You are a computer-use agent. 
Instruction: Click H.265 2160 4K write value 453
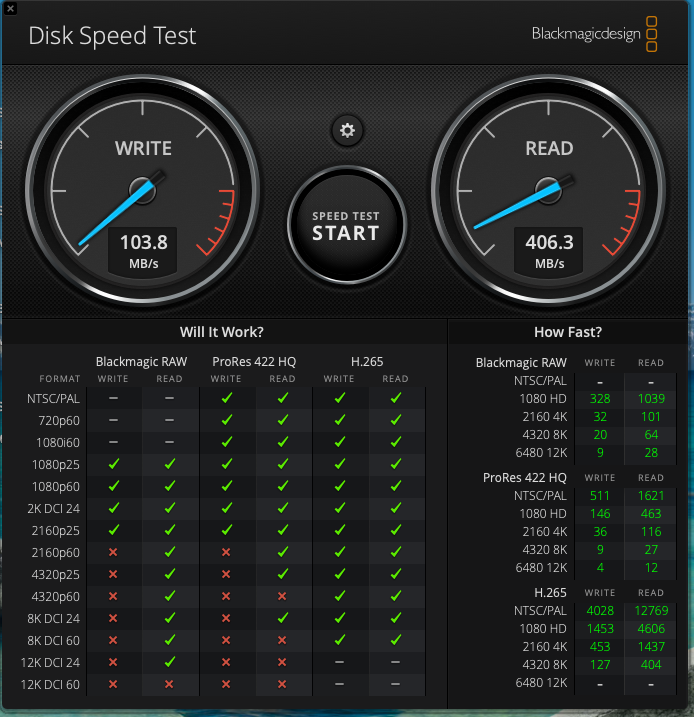(x=600, y=647)
